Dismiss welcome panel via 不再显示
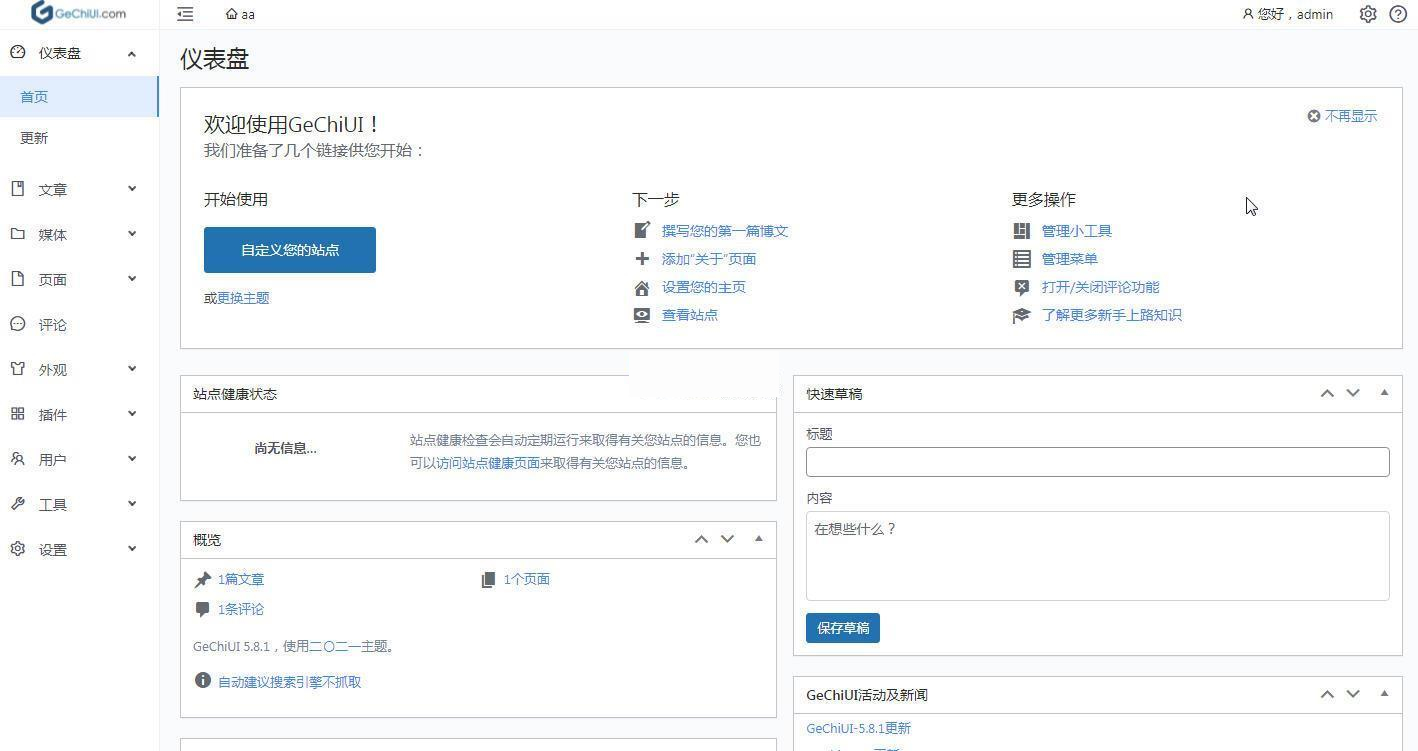Screen dimensions: 1418x751 click(1342, 116)
